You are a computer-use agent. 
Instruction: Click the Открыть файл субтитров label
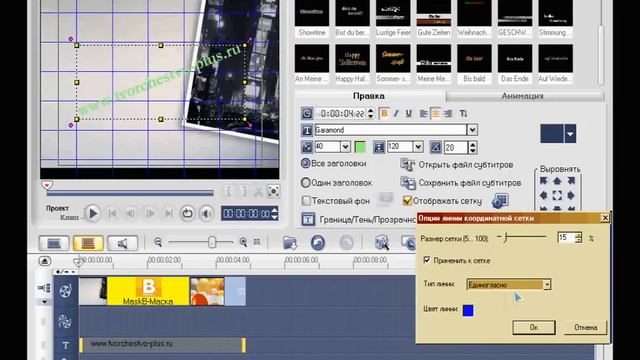[466, 165]
